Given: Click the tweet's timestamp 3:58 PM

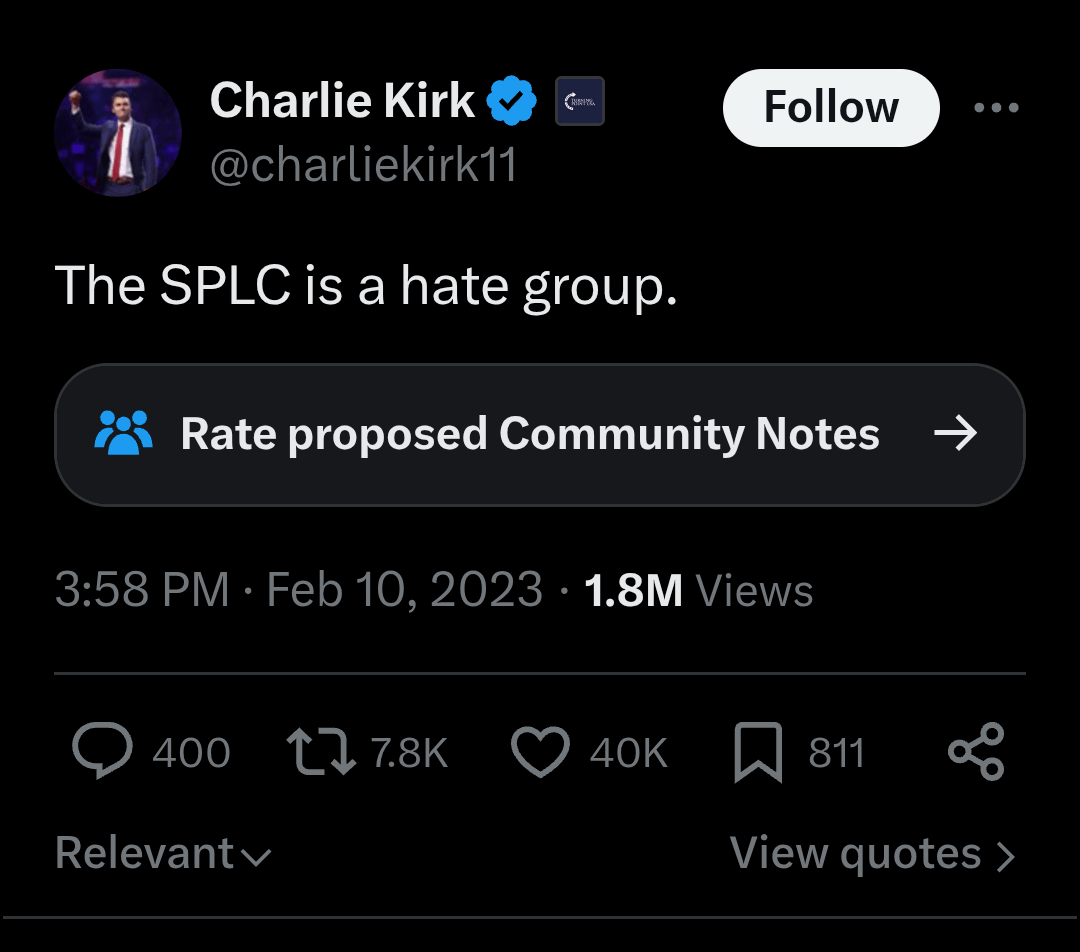Looking at the screenshot, I should (142, 590).
